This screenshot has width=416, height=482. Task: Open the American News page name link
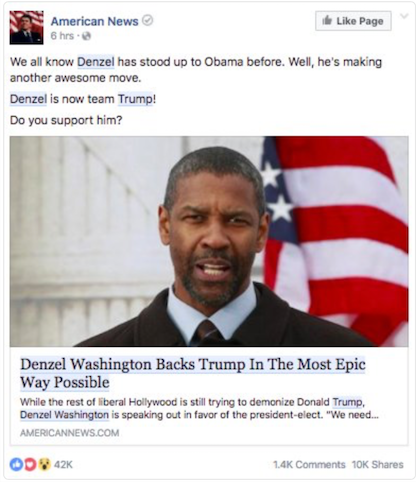pyautogui.click(x=94, y=21)
